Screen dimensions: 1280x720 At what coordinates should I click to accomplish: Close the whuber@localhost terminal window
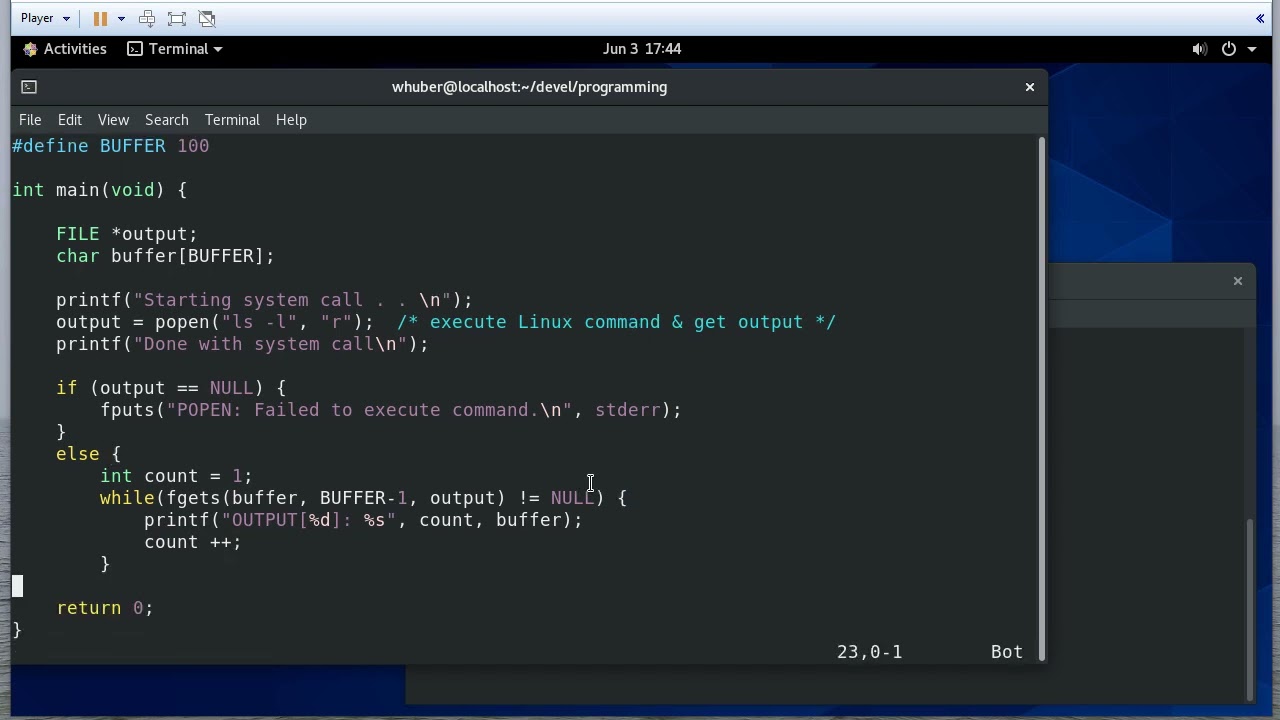tap(1029, 87)
